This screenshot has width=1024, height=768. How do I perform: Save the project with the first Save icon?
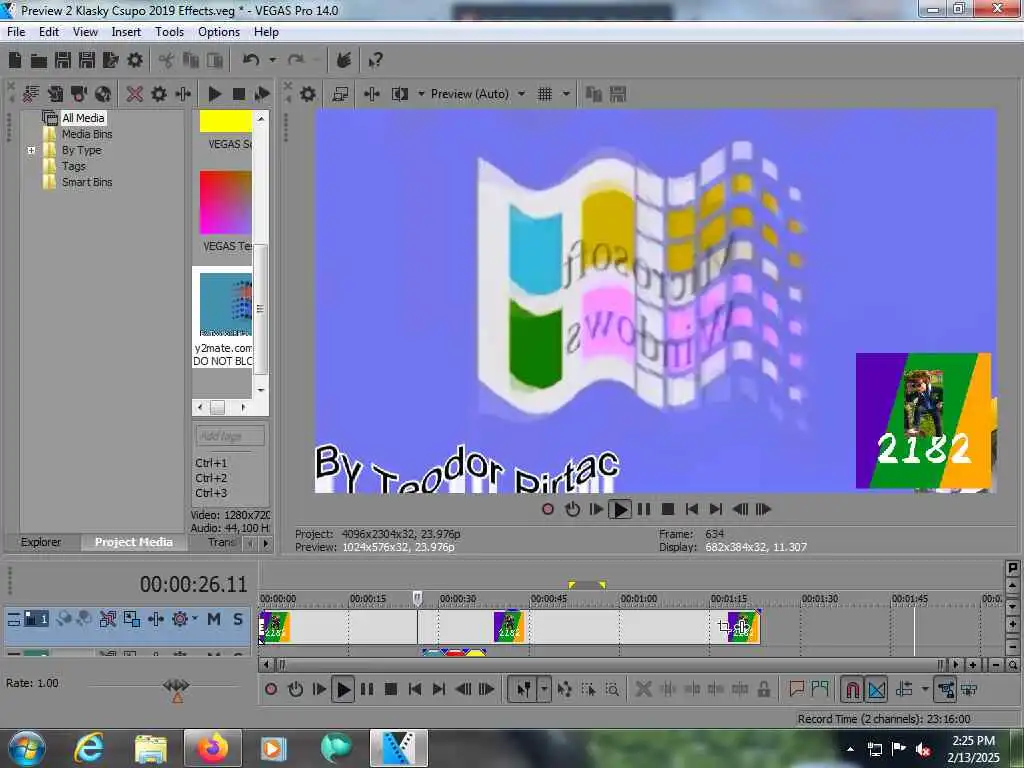(63, 61)
